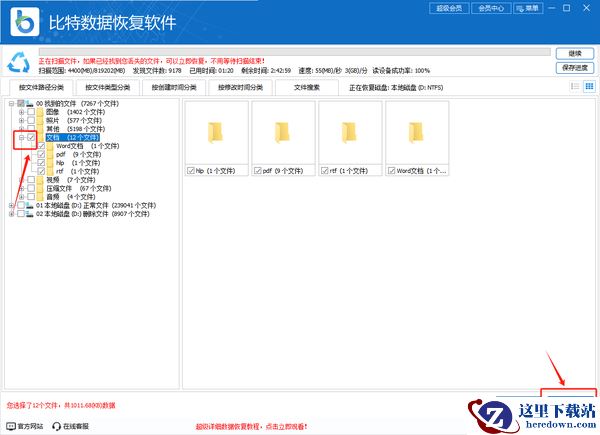Switch to list view icon
The height and width of the screenshot is (435, 600).
(575, 86)
